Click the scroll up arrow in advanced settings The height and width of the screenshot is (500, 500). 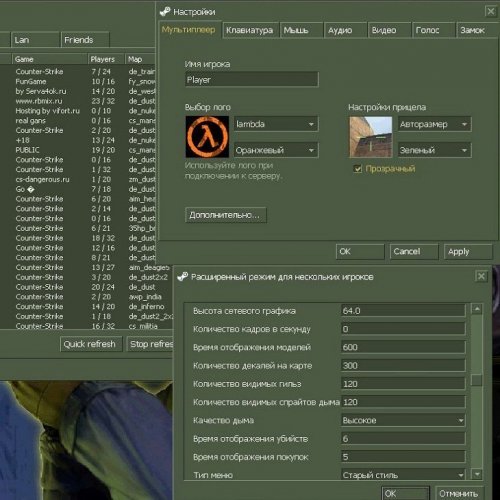pos(477,309)
